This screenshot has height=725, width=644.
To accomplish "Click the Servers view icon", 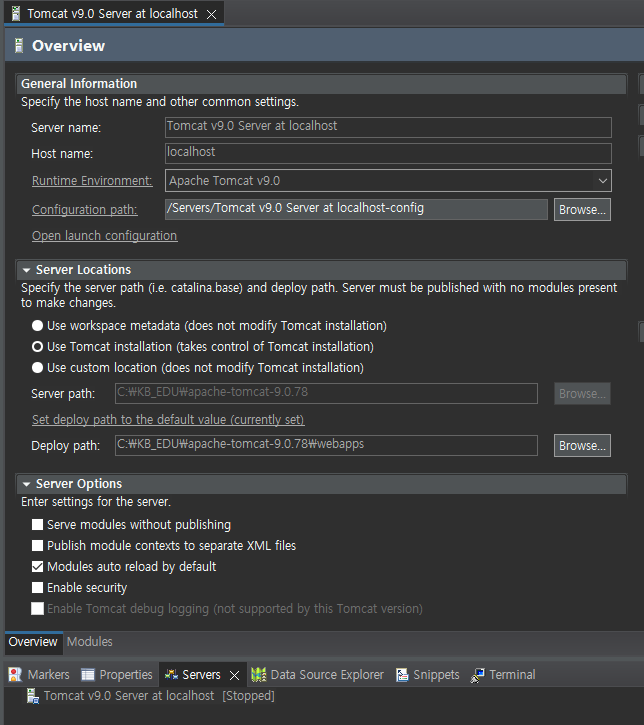I will click(x=171, y=675).
